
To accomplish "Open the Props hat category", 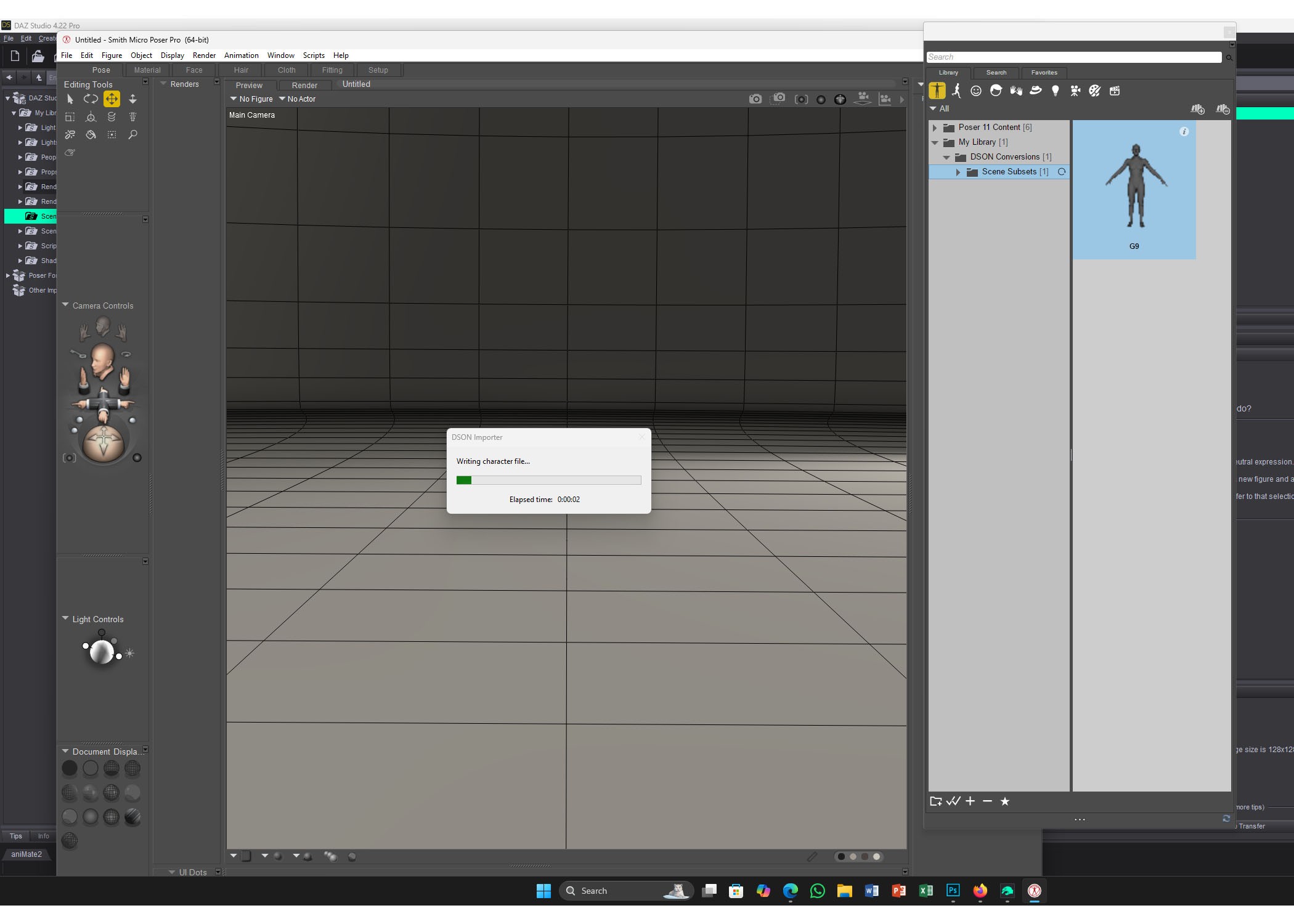I will [x=1036, y=91].
